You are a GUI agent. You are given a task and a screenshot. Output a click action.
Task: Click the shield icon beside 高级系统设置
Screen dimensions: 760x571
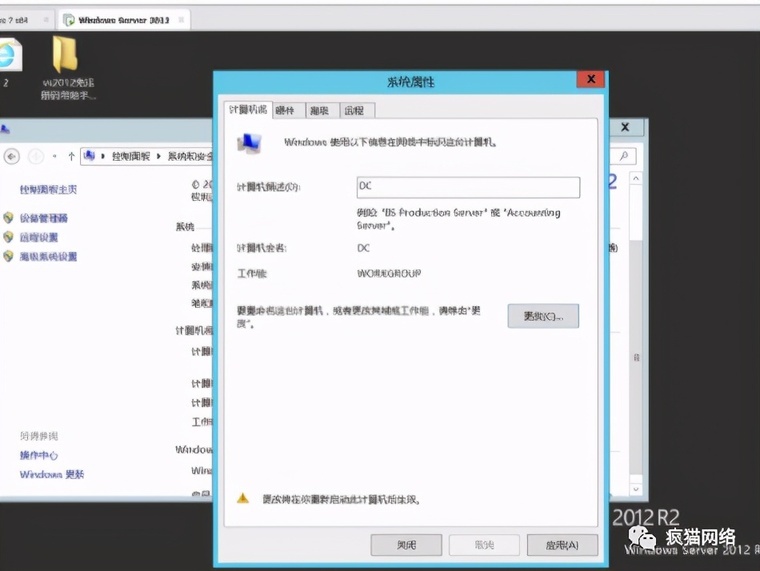[8, 256]
